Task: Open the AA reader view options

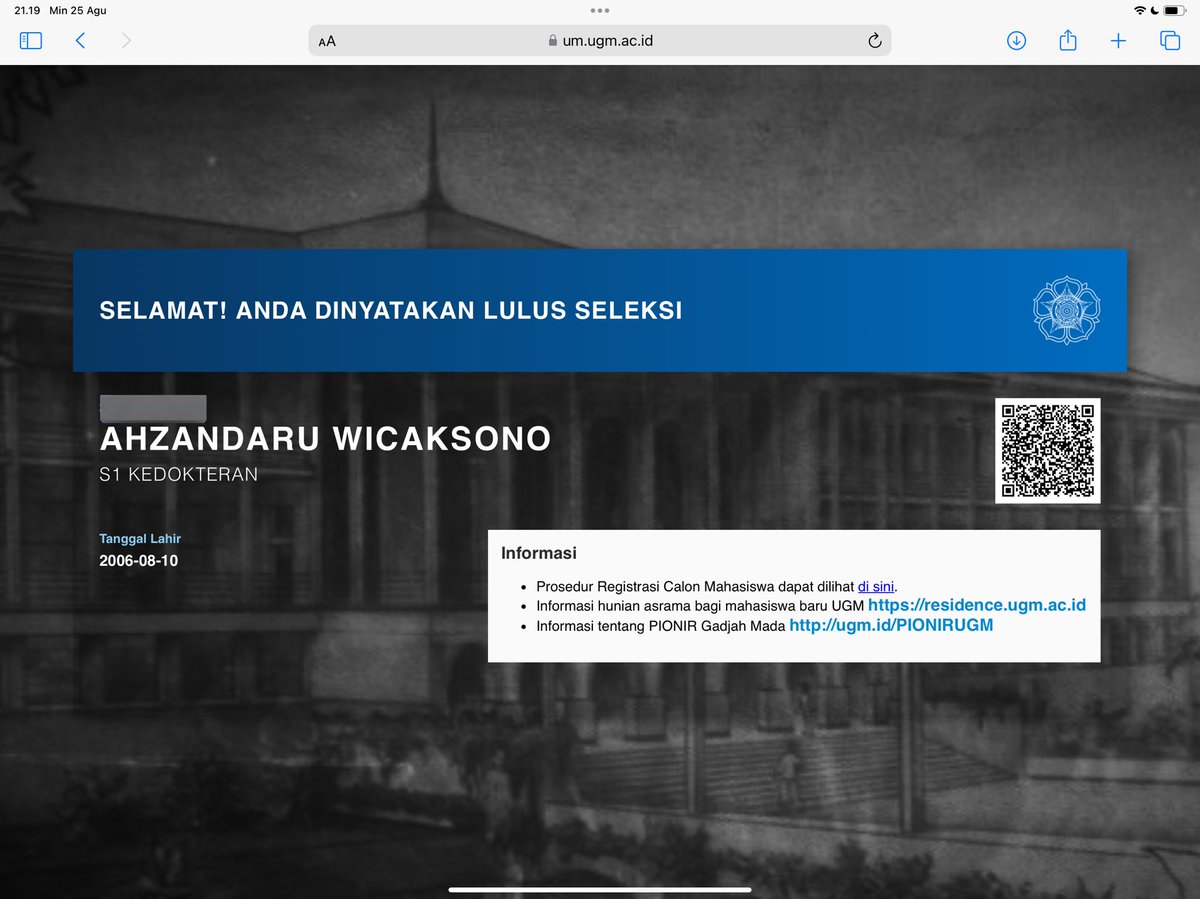Action: point(327,41)
